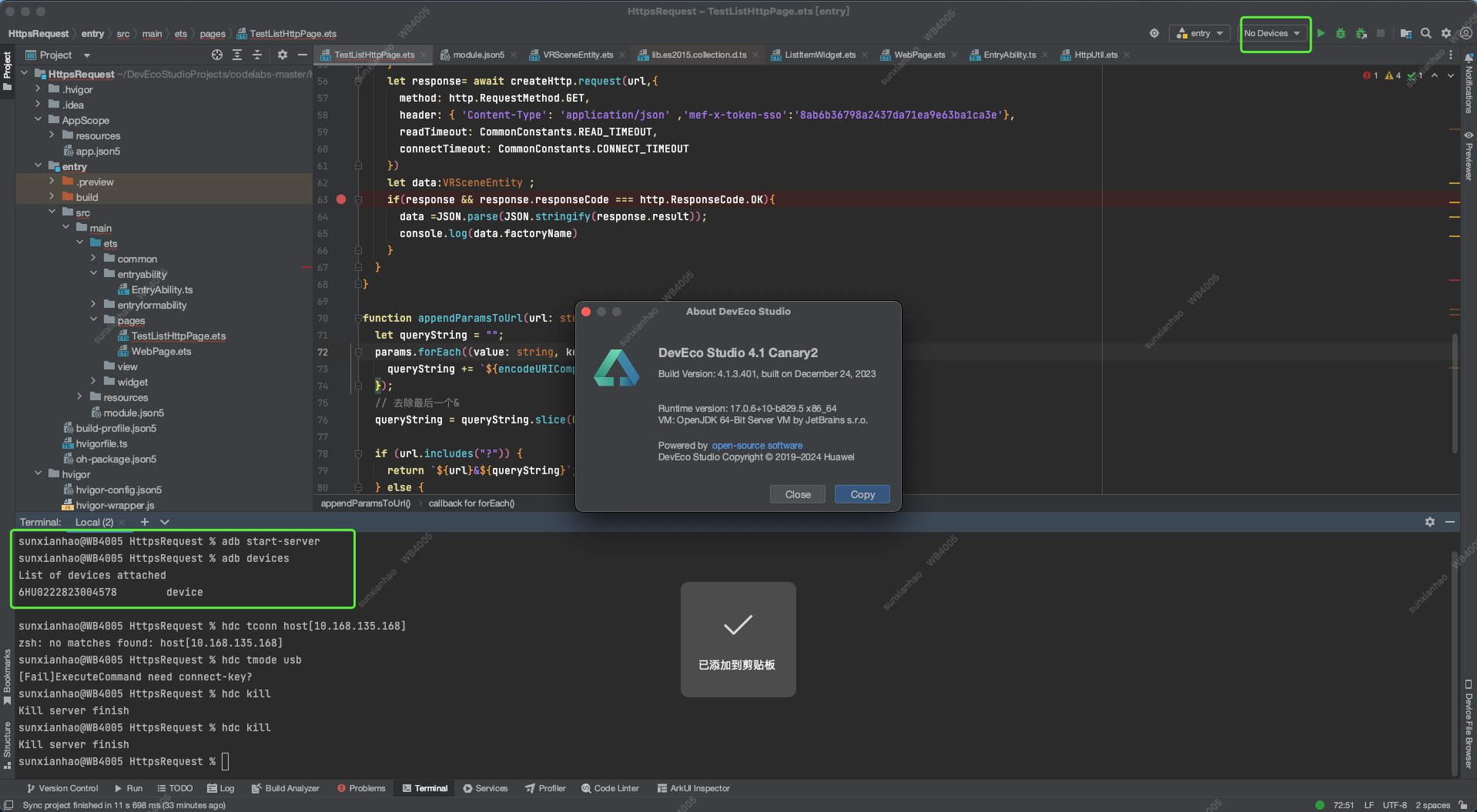
Task: Click the UTF-8 encoding status entry
Action: [x=1395, y=805]
